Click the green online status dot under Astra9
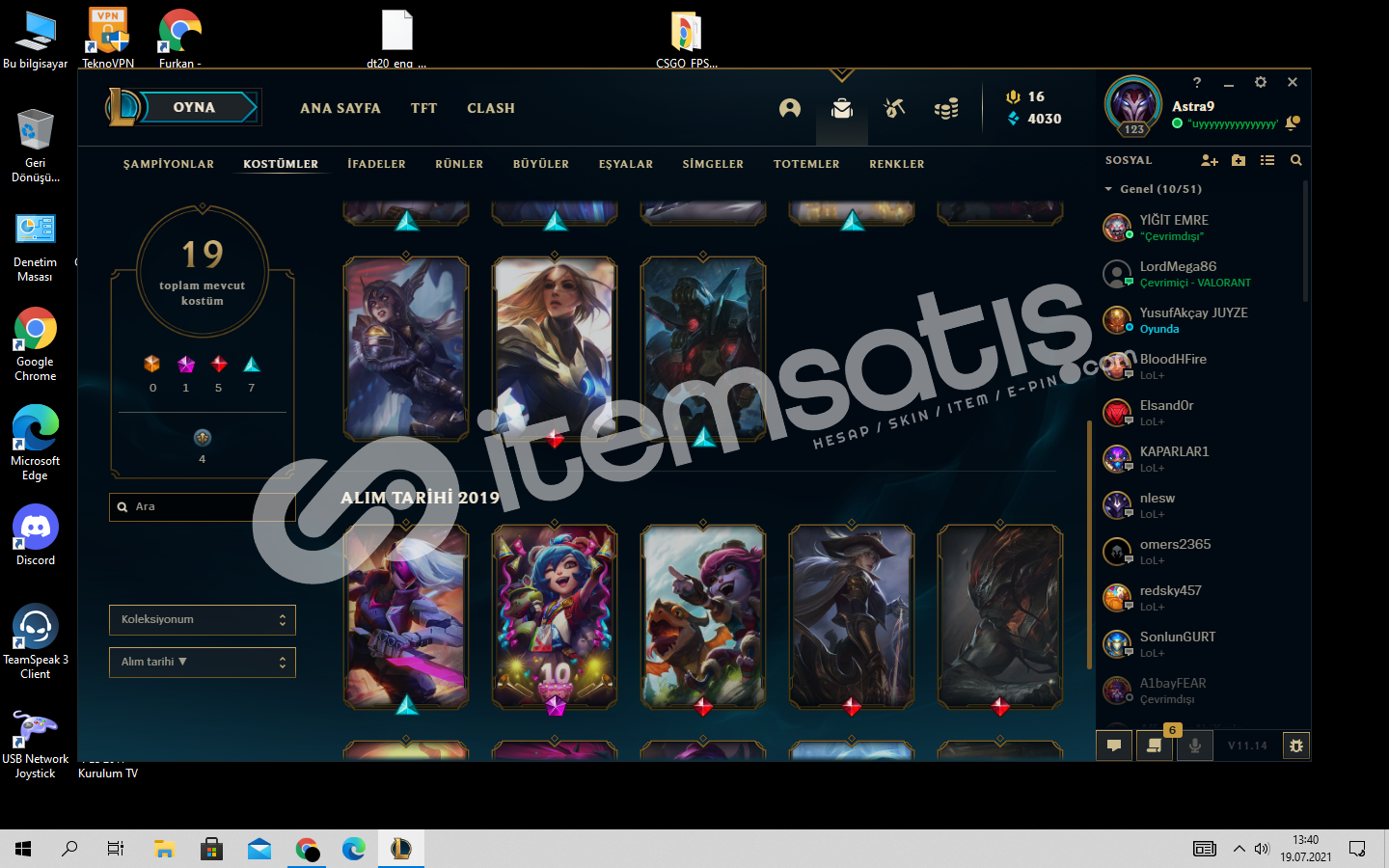 pyautogui.click(x=1177, y=123)
